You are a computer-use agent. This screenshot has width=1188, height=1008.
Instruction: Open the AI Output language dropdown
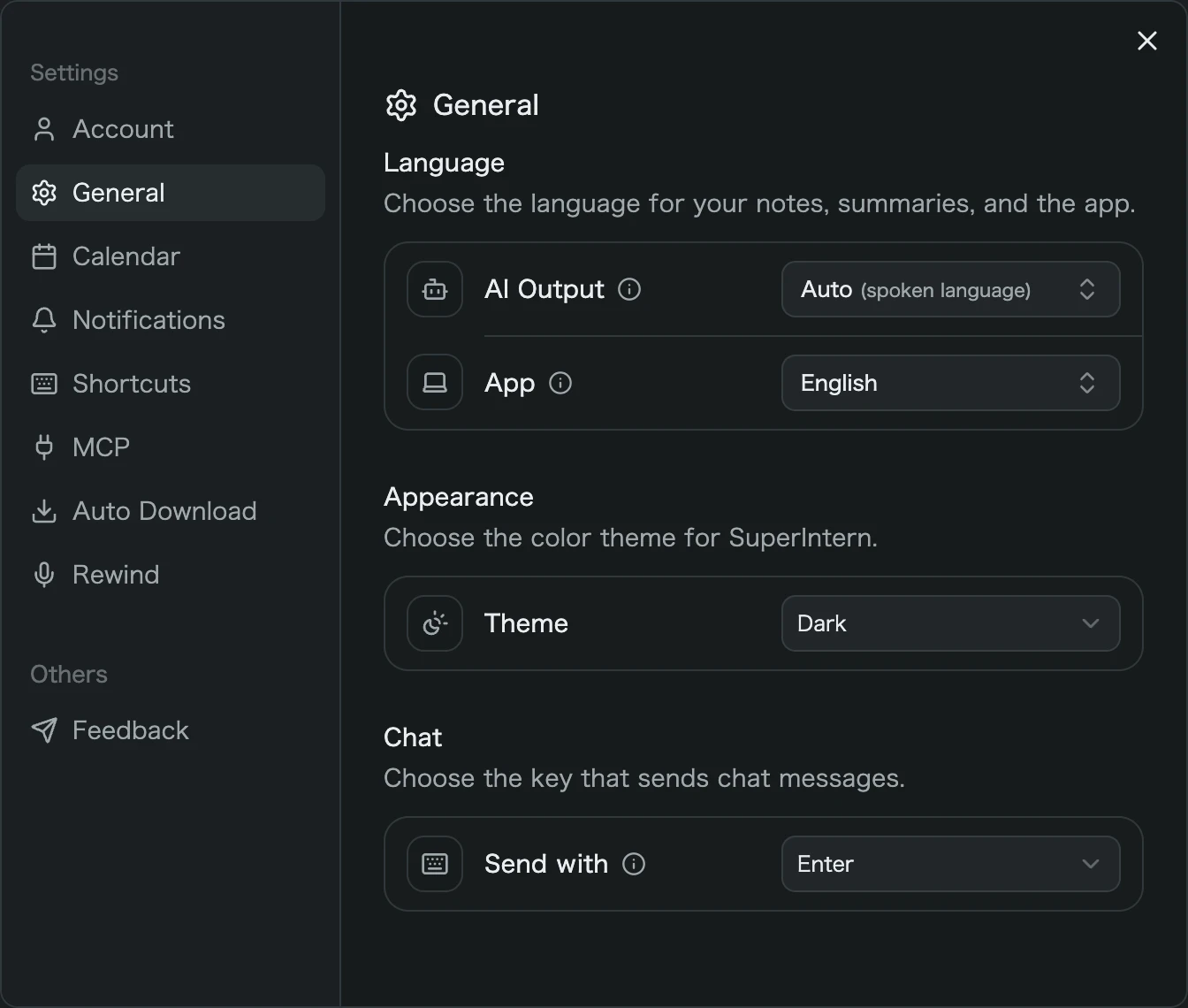pyautogui.click(x=951, y=289)
